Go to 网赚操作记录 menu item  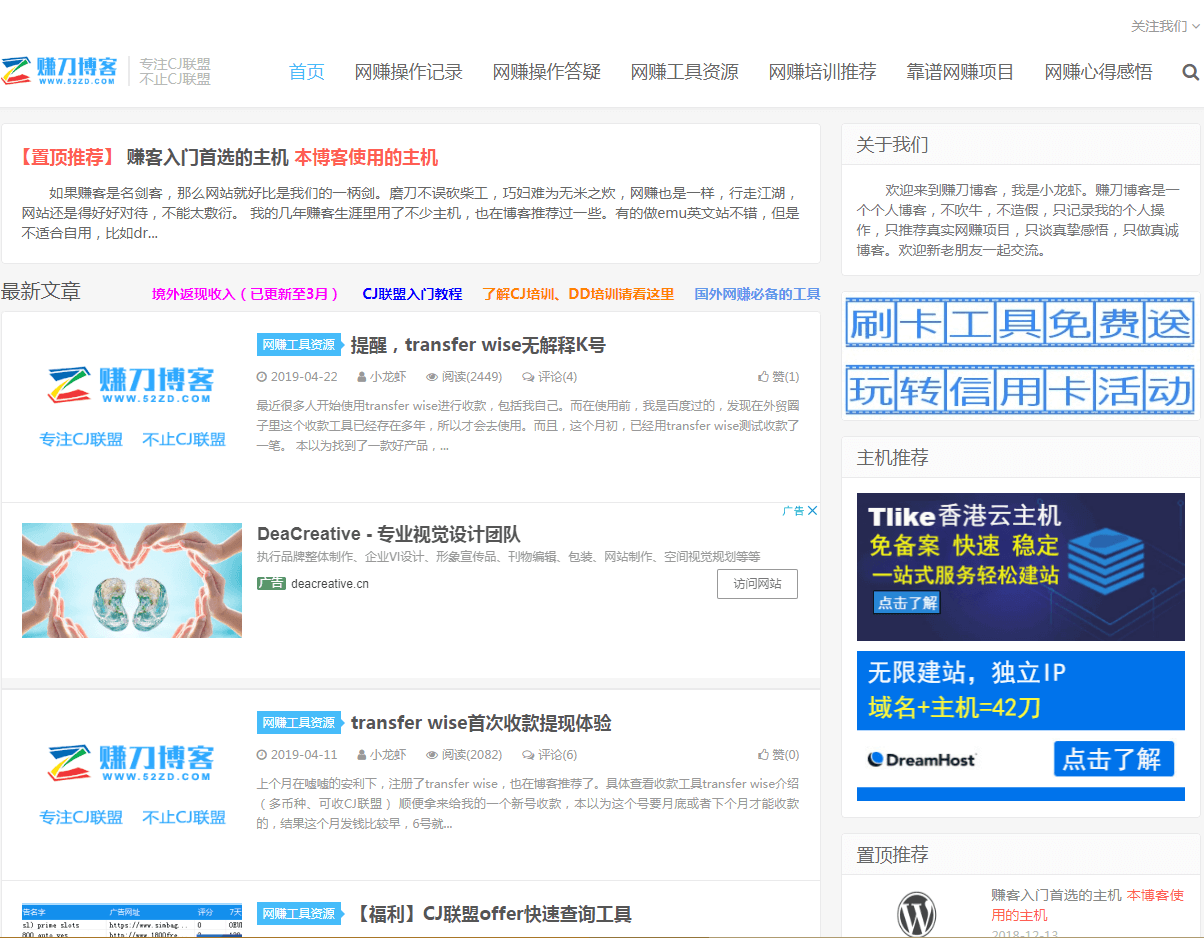(x=409, y=72)
